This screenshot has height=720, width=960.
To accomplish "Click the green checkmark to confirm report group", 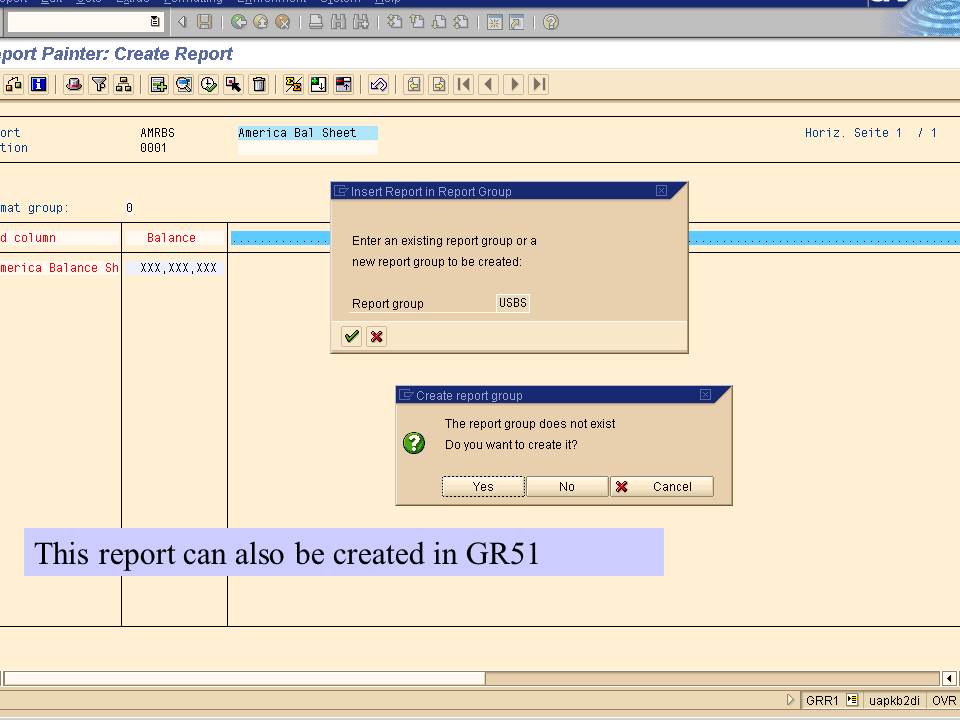I will click(350, 336).
